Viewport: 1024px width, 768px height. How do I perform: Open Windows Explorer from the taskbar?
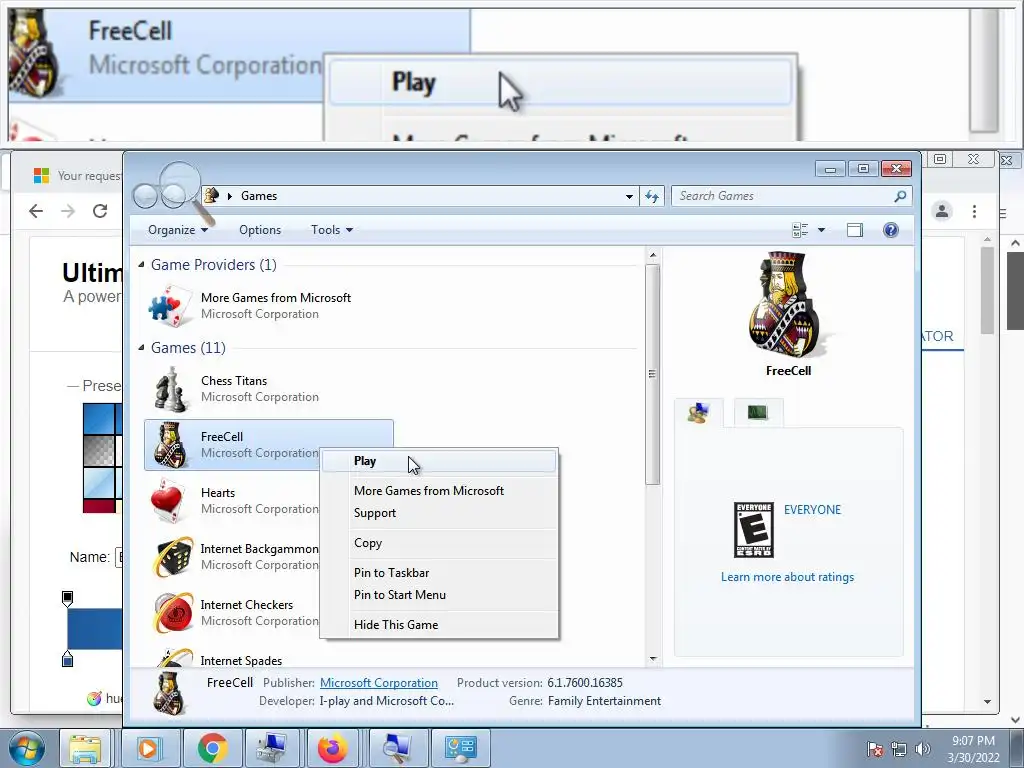85,748
